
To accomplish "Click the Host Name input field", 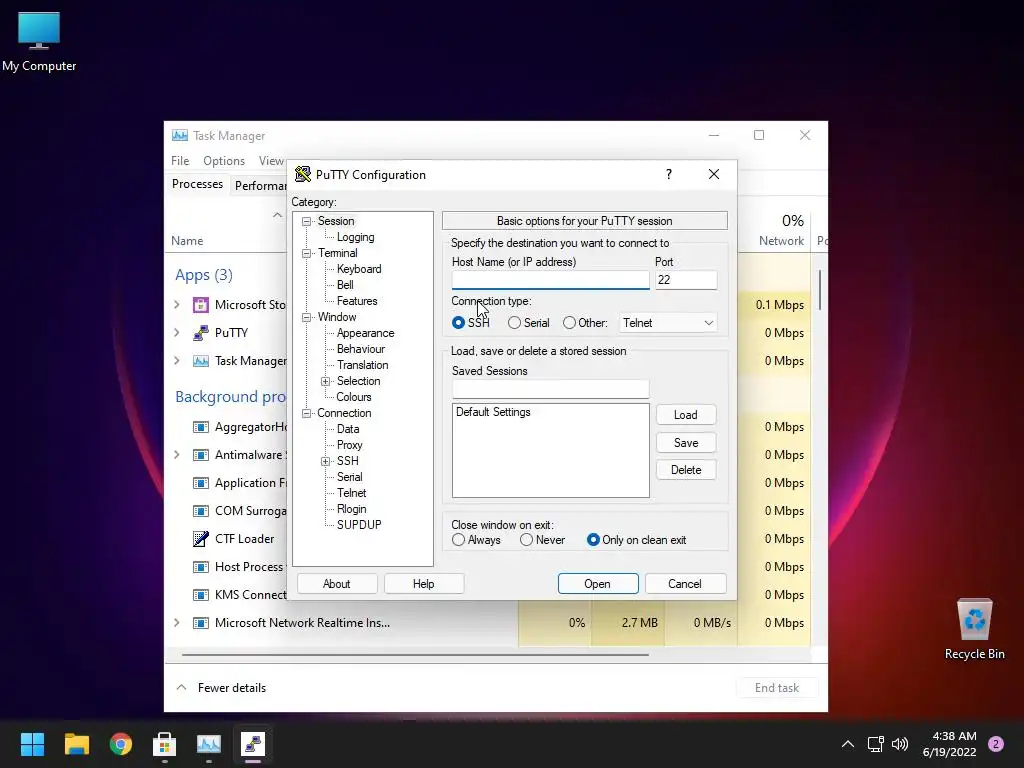I will pos(551,280).
